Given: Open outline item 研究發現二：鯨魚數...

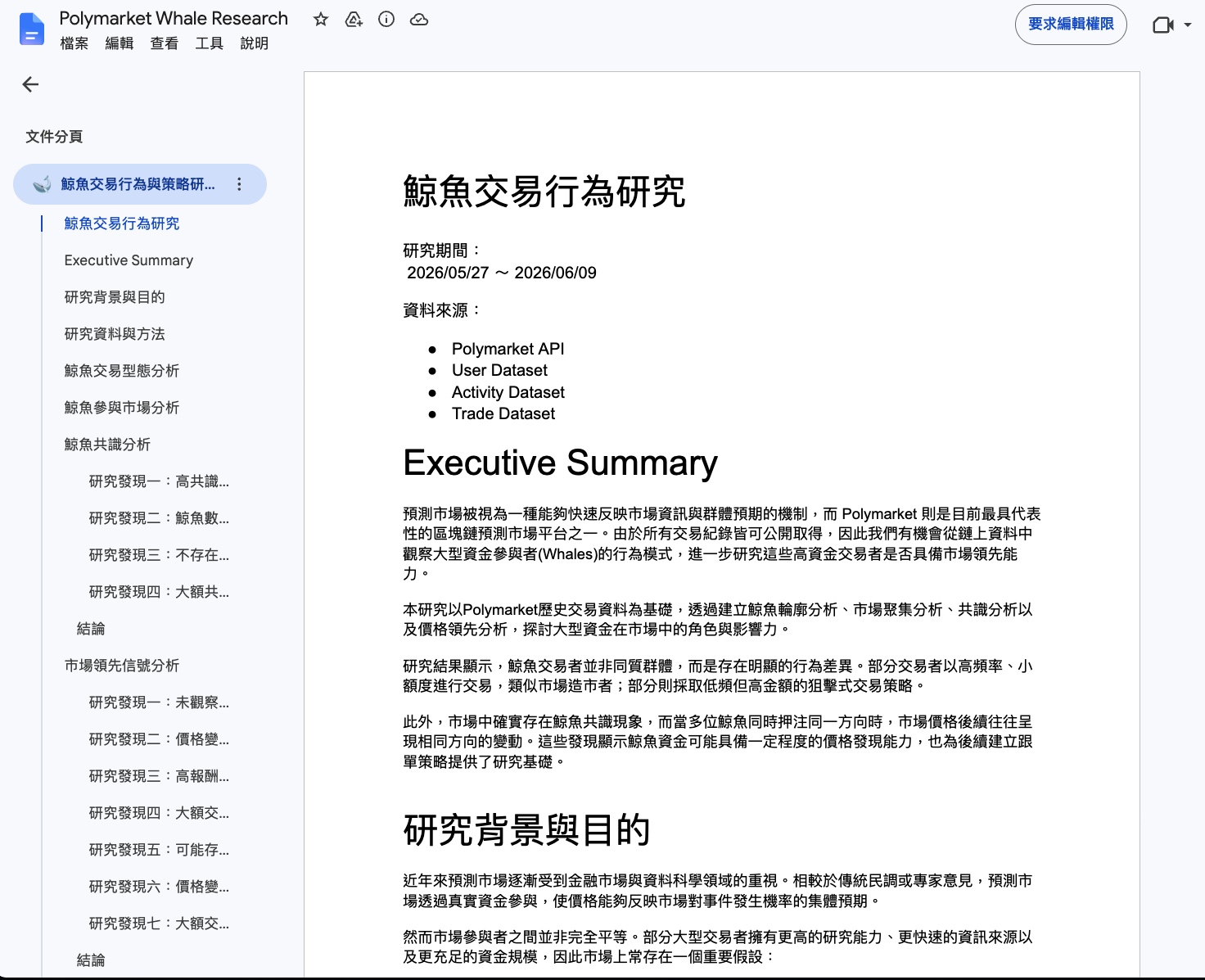Looking at the screenshot, I should [x=159, y=518].
